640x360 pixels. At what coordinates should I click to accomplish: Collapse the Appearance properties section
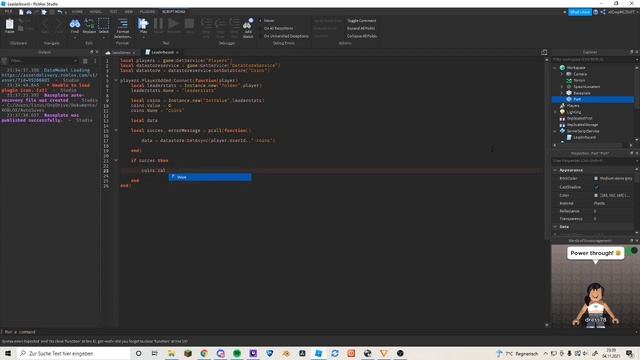pyautogui.click(x=555, y=170)
